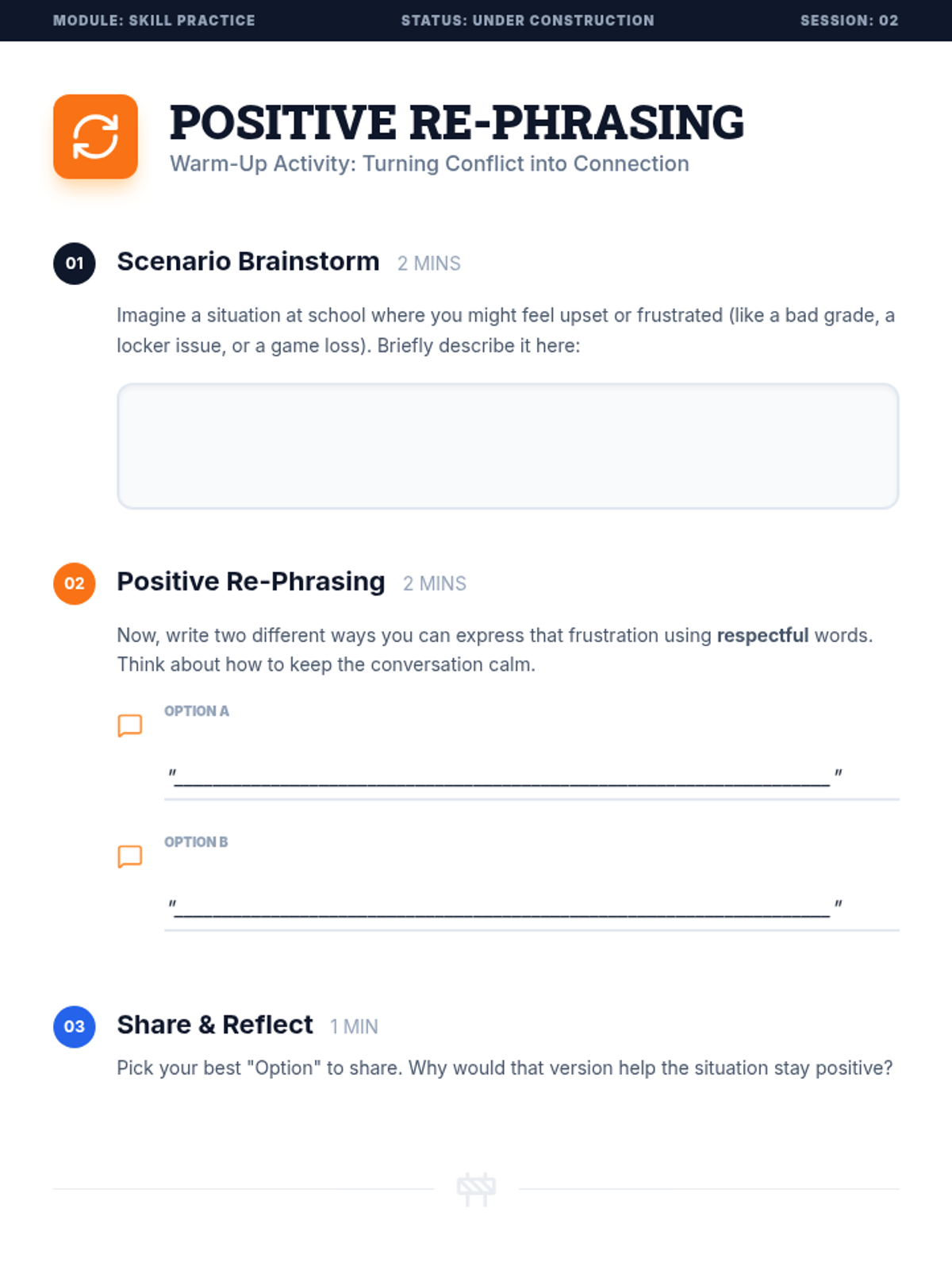Click the Share & Reflect heading
This screenshot has width=952, height=1270.
point(215,1025)
